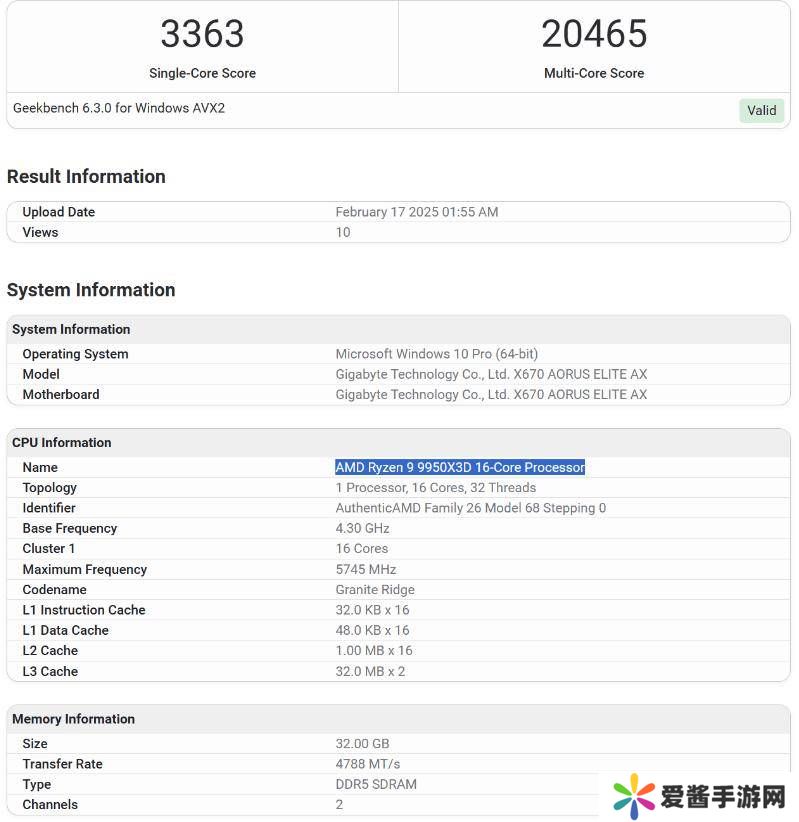The width and height of the screenshot is (799, 822).
Task: Click the CPU Information table header
Action: 62,442
